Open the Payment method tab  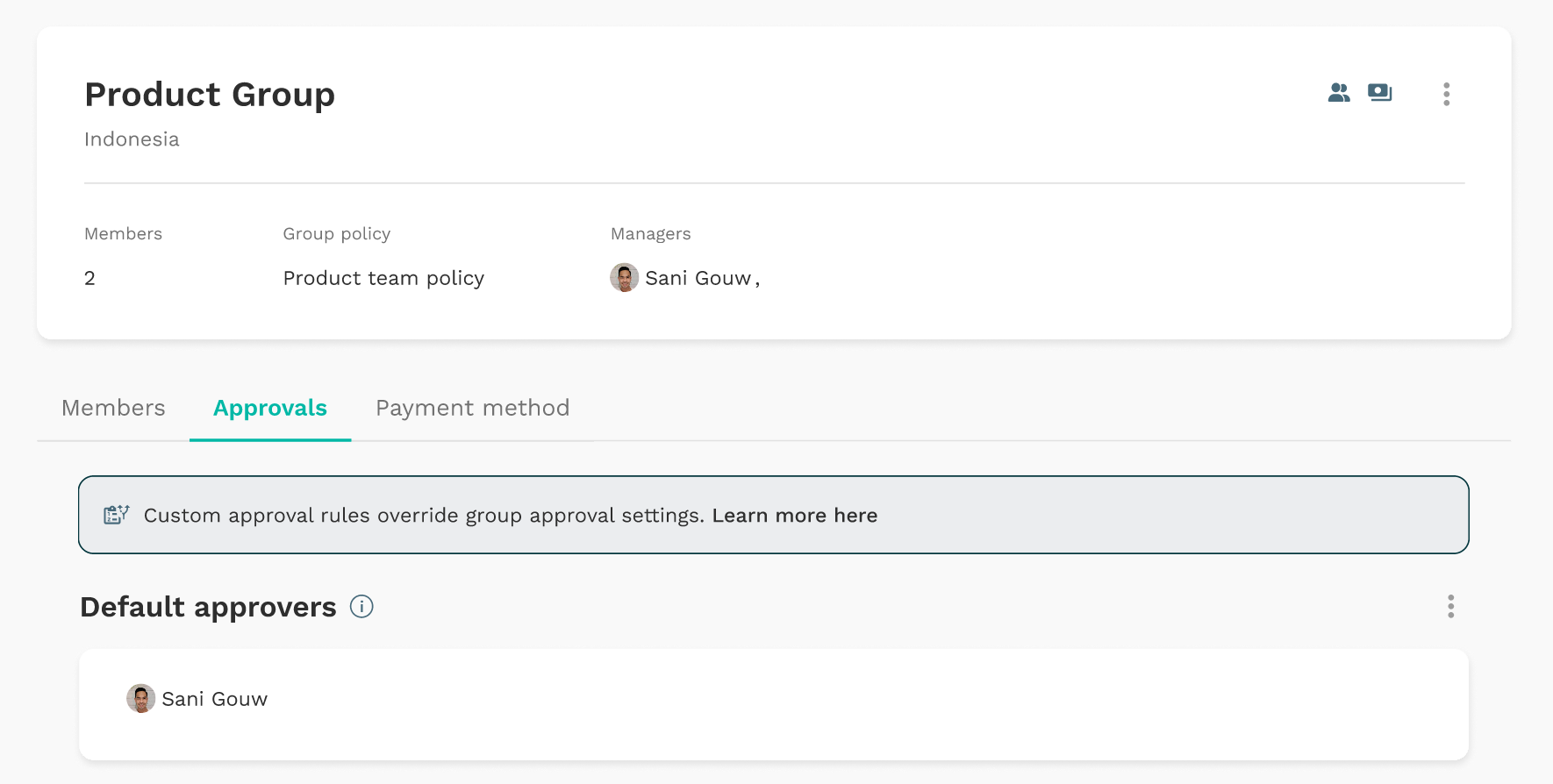(473, 408)
